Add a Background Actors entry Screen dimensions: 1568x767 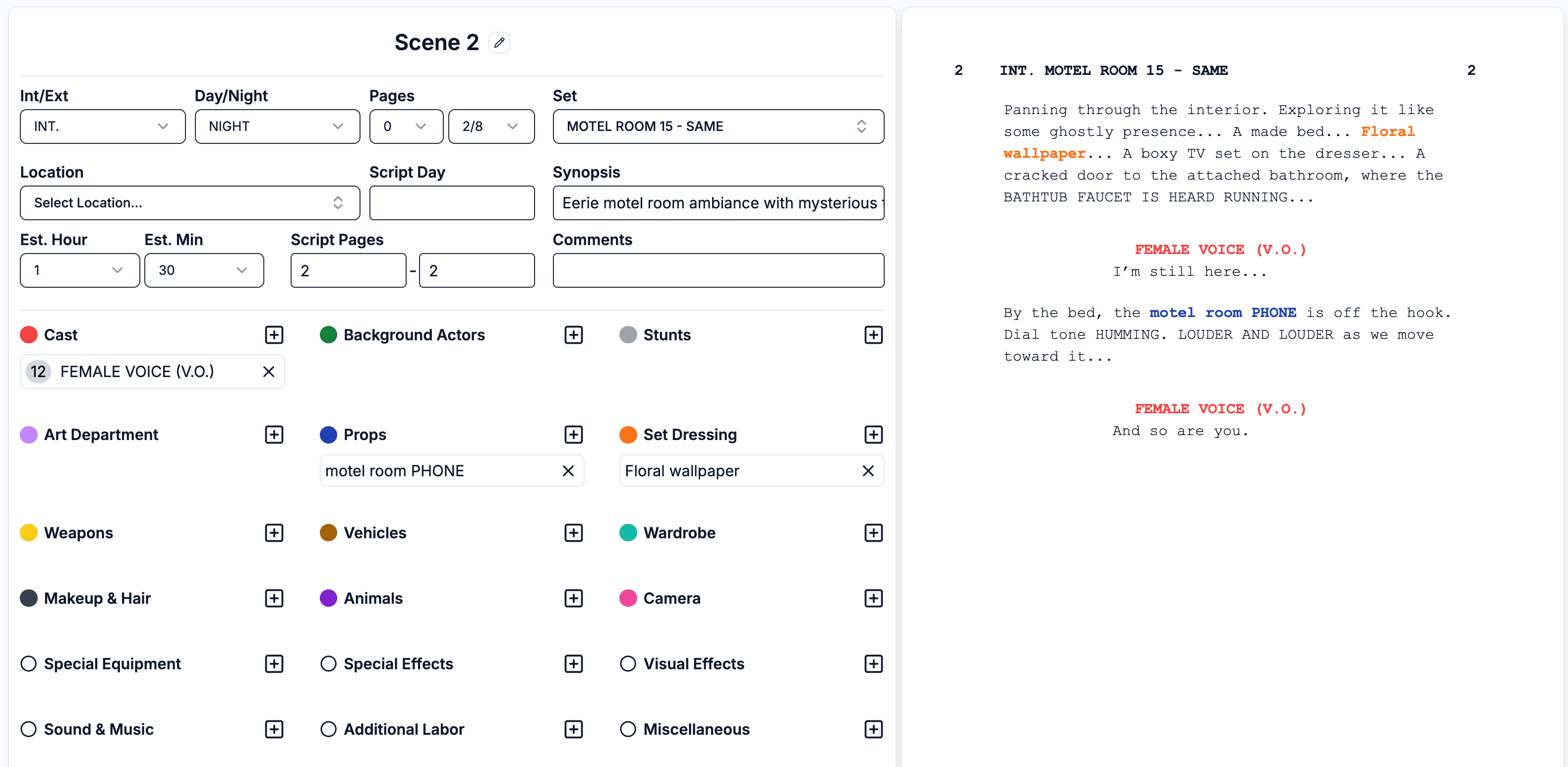[573, 334]
